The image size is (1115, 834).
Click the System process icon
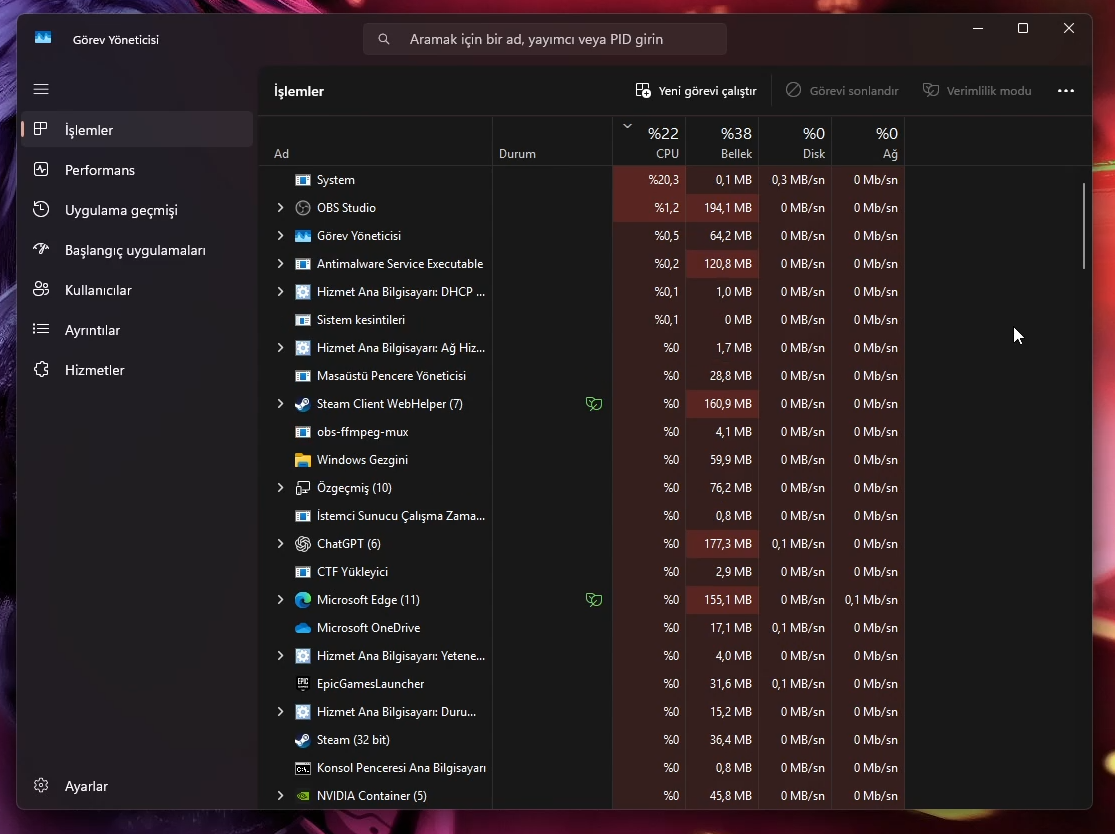point(303,180)
